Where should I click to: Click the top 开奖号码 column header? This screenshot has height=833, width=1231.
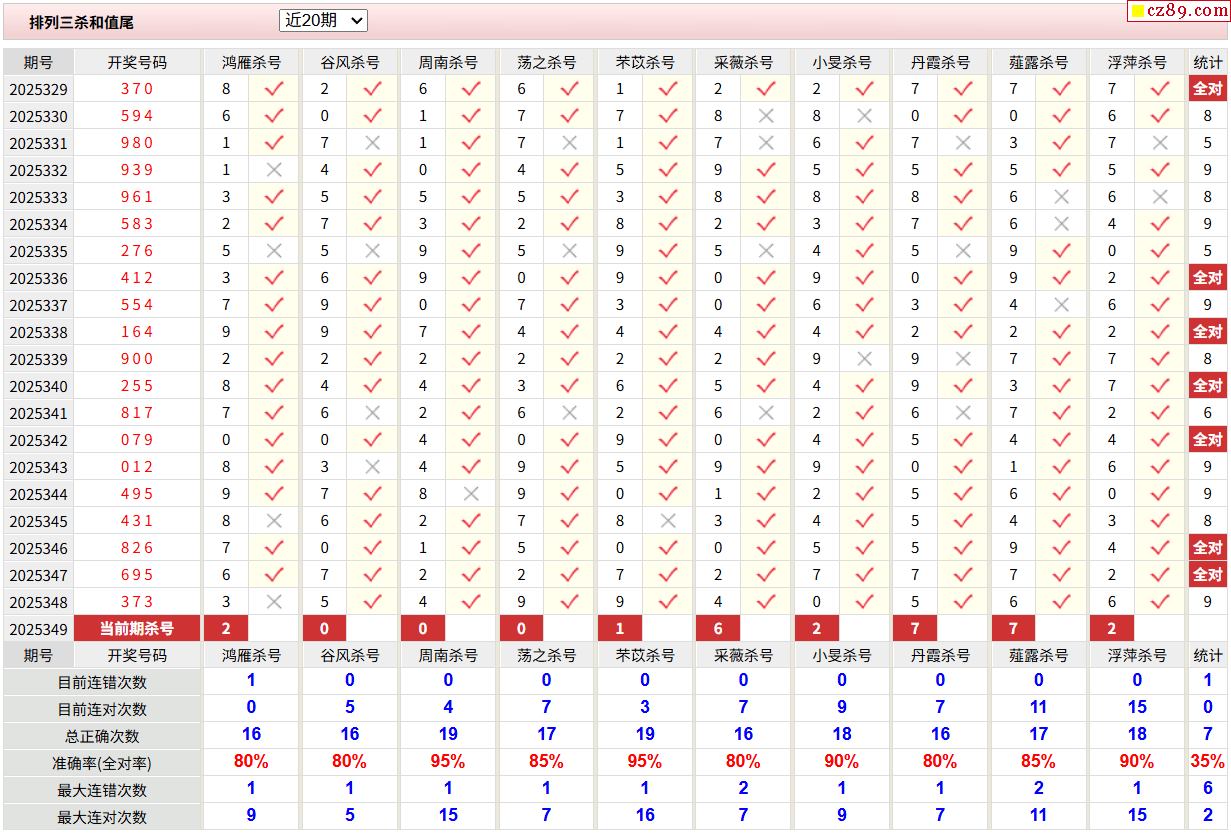[137, 62]
